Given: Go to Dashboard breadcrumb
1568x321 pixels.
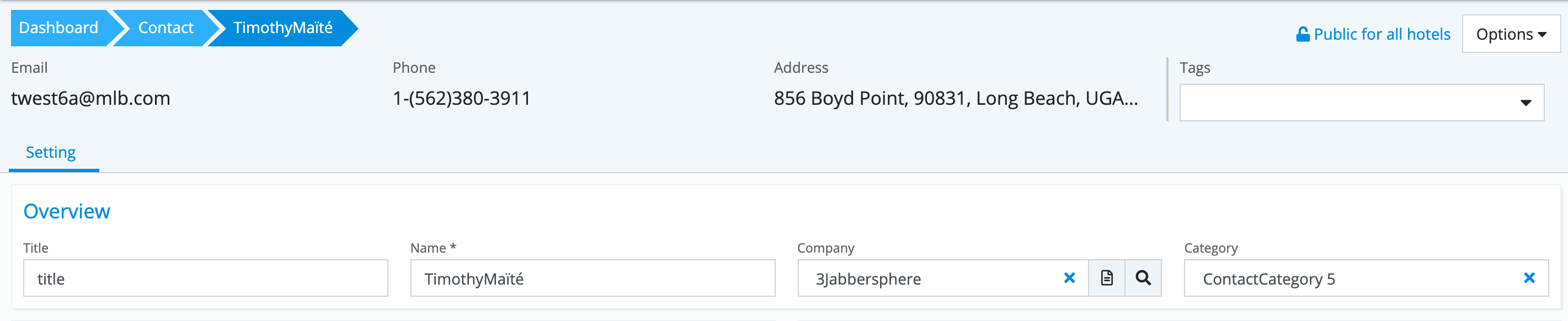Looking at the screenshot, I should click(x=58, y=28).
